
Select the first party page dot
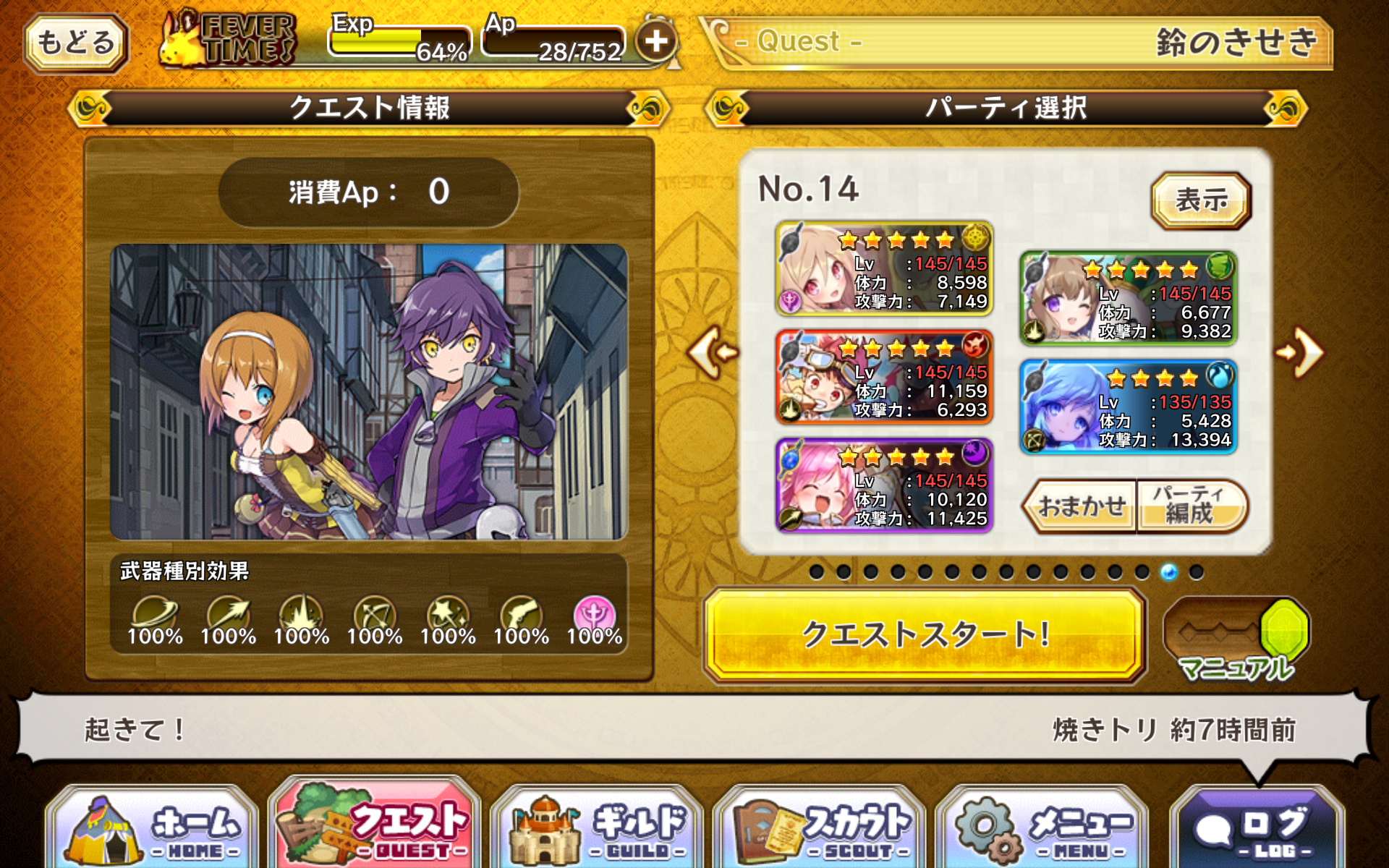(x=817, y=572)
